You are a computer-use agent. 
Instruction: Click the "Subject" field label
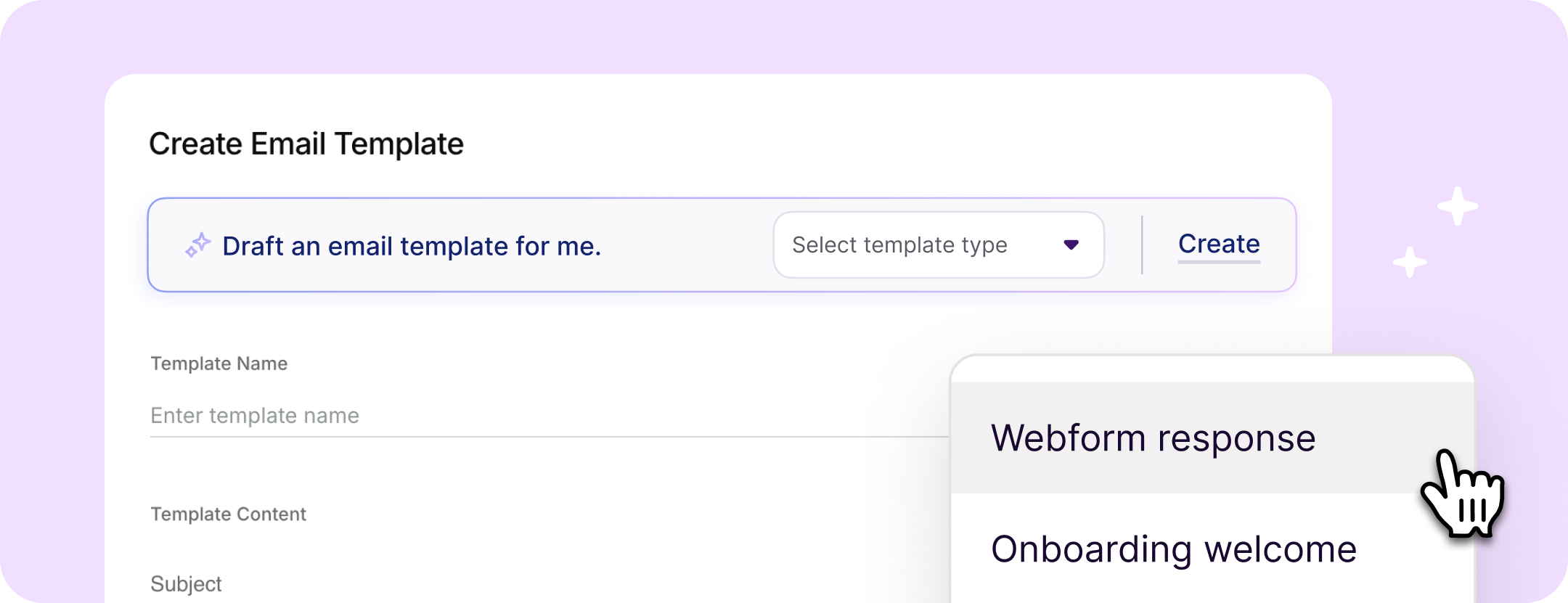[186, 584]
